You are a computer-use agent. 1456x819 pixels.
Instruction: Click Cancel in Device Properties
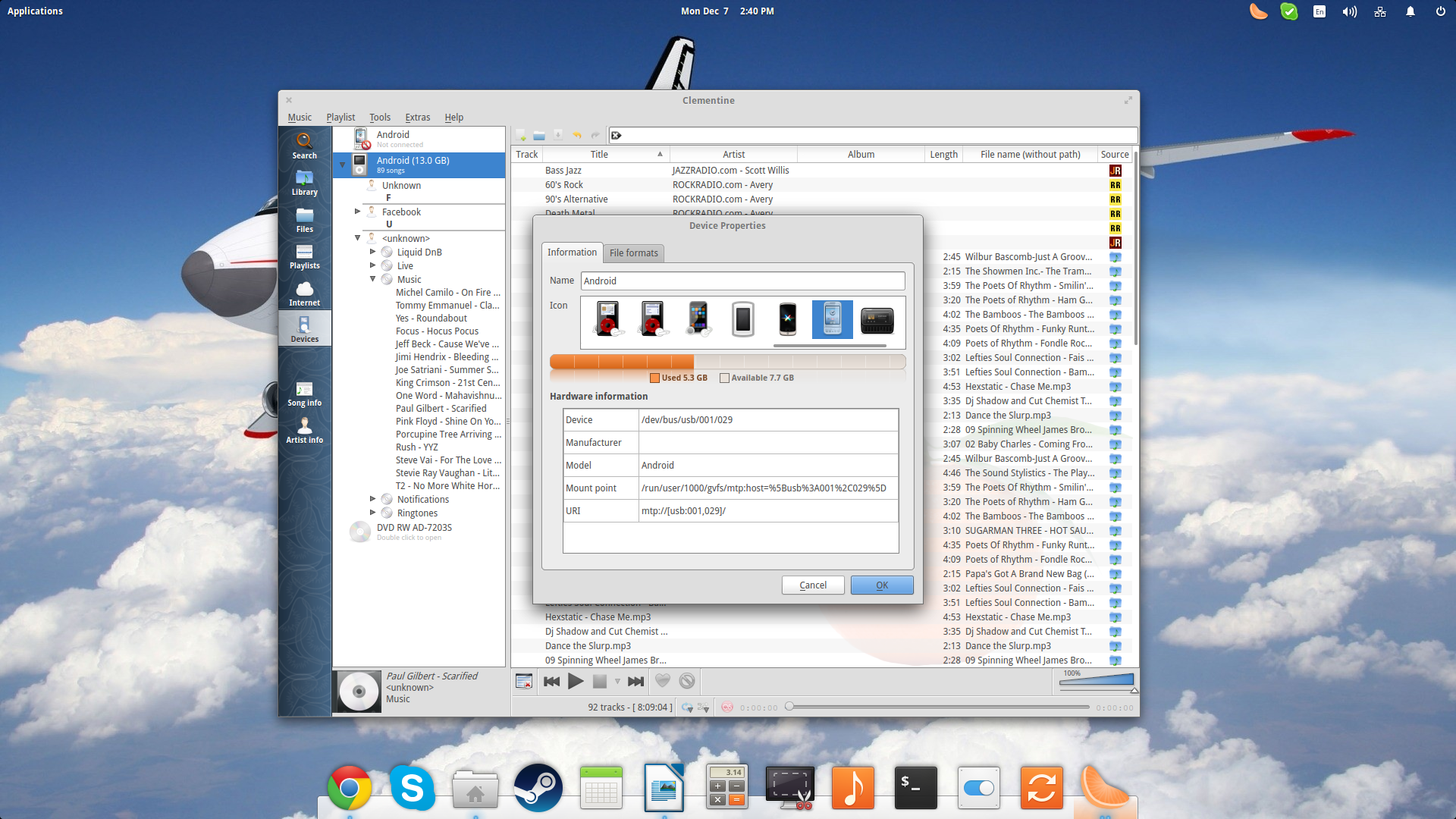point(813,585)
